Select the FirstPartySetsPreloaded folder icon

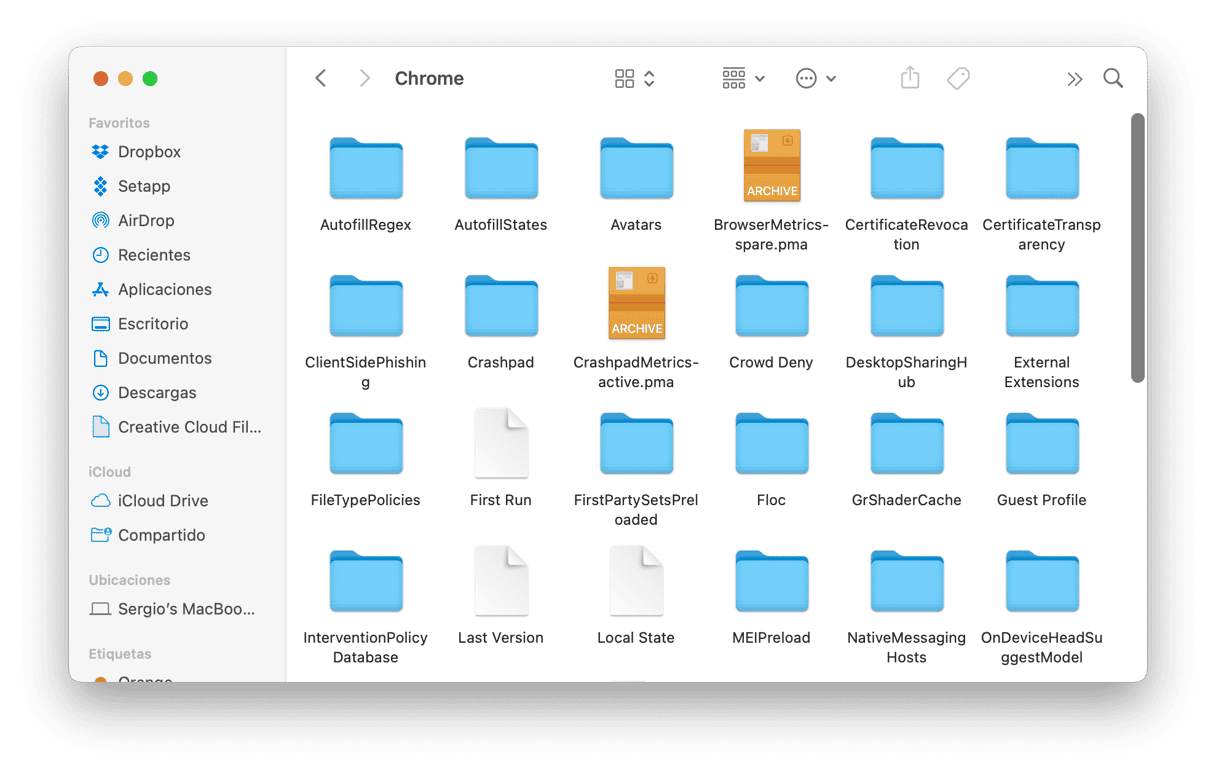pos(636,443)
